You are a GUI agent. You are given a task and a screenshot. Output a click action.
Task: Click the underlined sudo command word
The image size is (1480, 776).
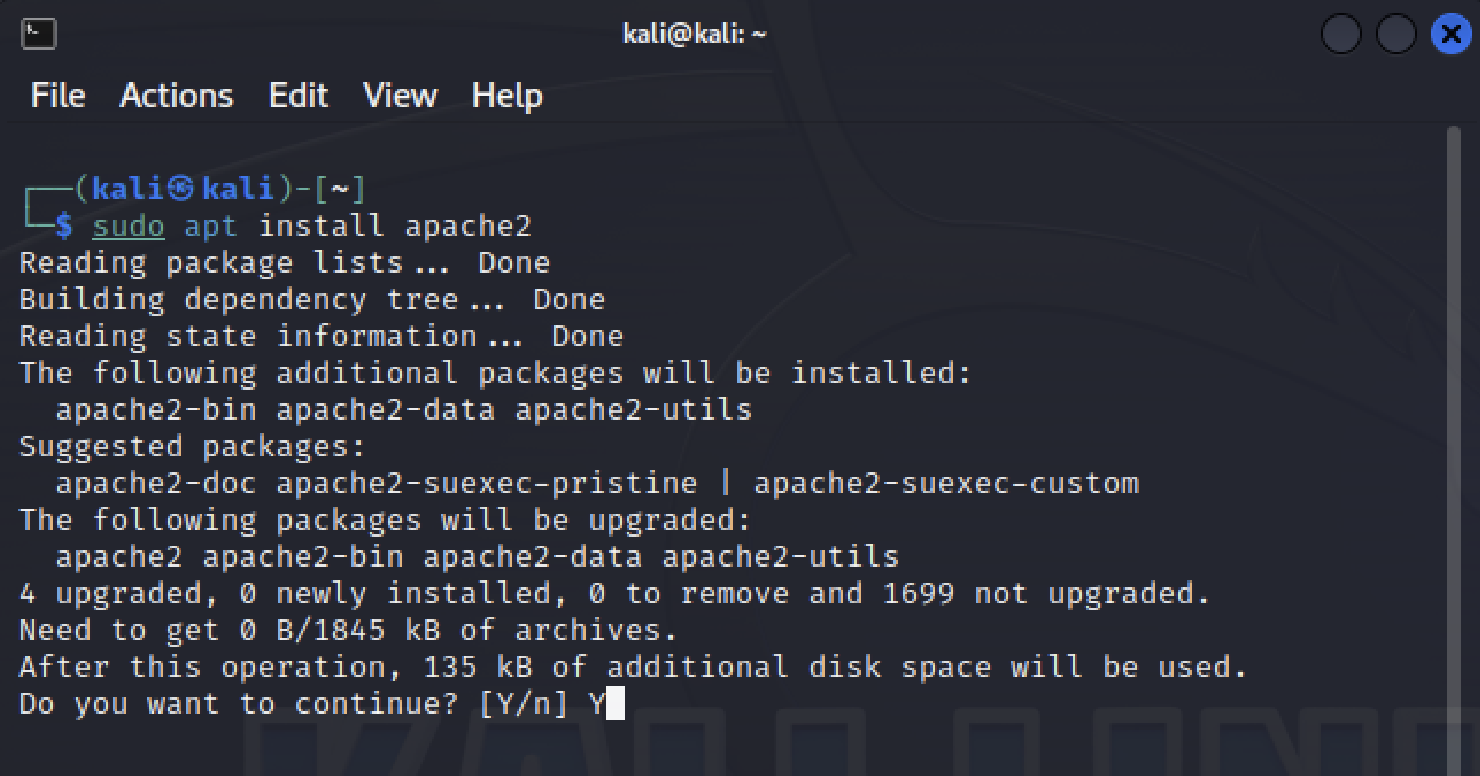coord(129,226)
